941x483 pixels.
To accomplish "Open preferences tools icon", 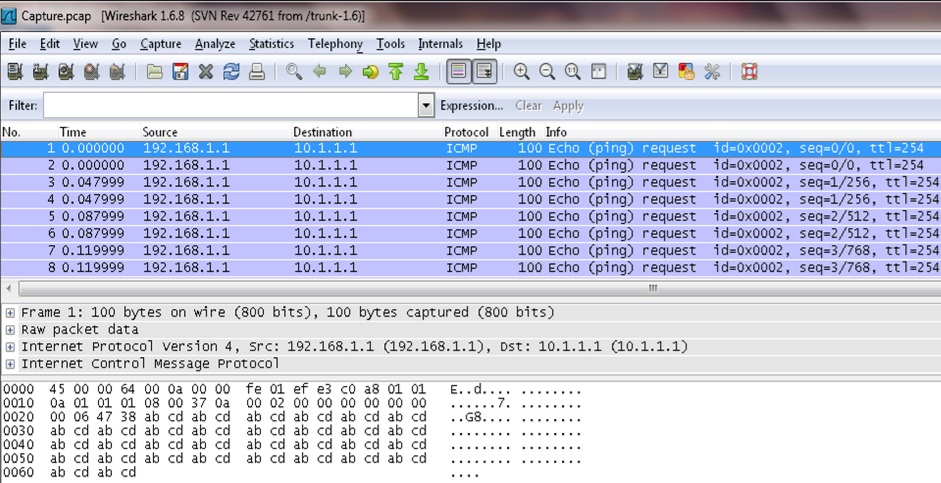I will coord(712,72).
